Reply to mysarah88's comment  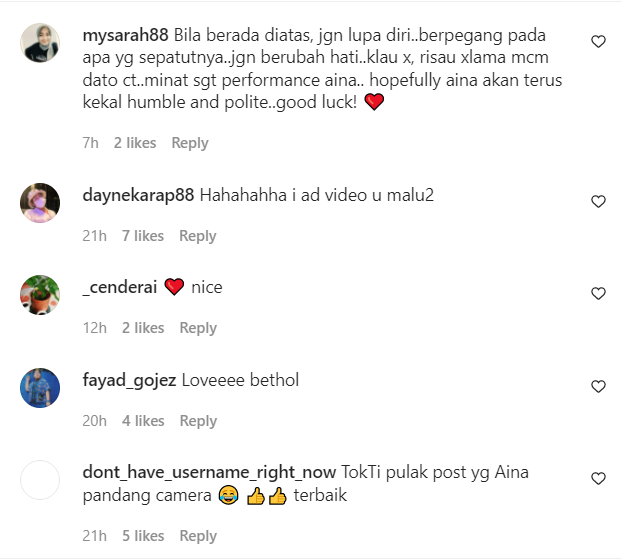190,143
